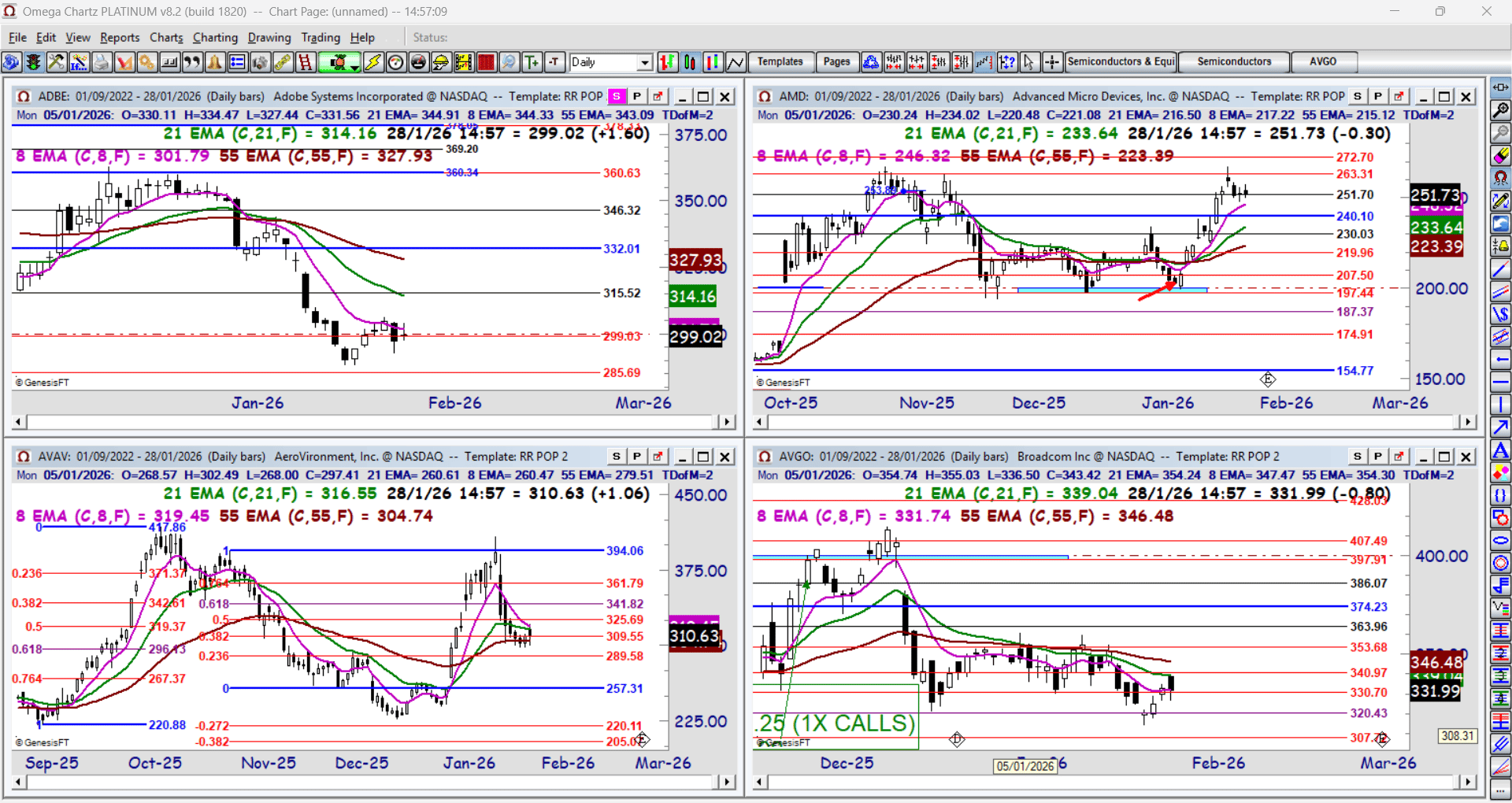Toggle the P button on AMD chart

click(1378, 96)
